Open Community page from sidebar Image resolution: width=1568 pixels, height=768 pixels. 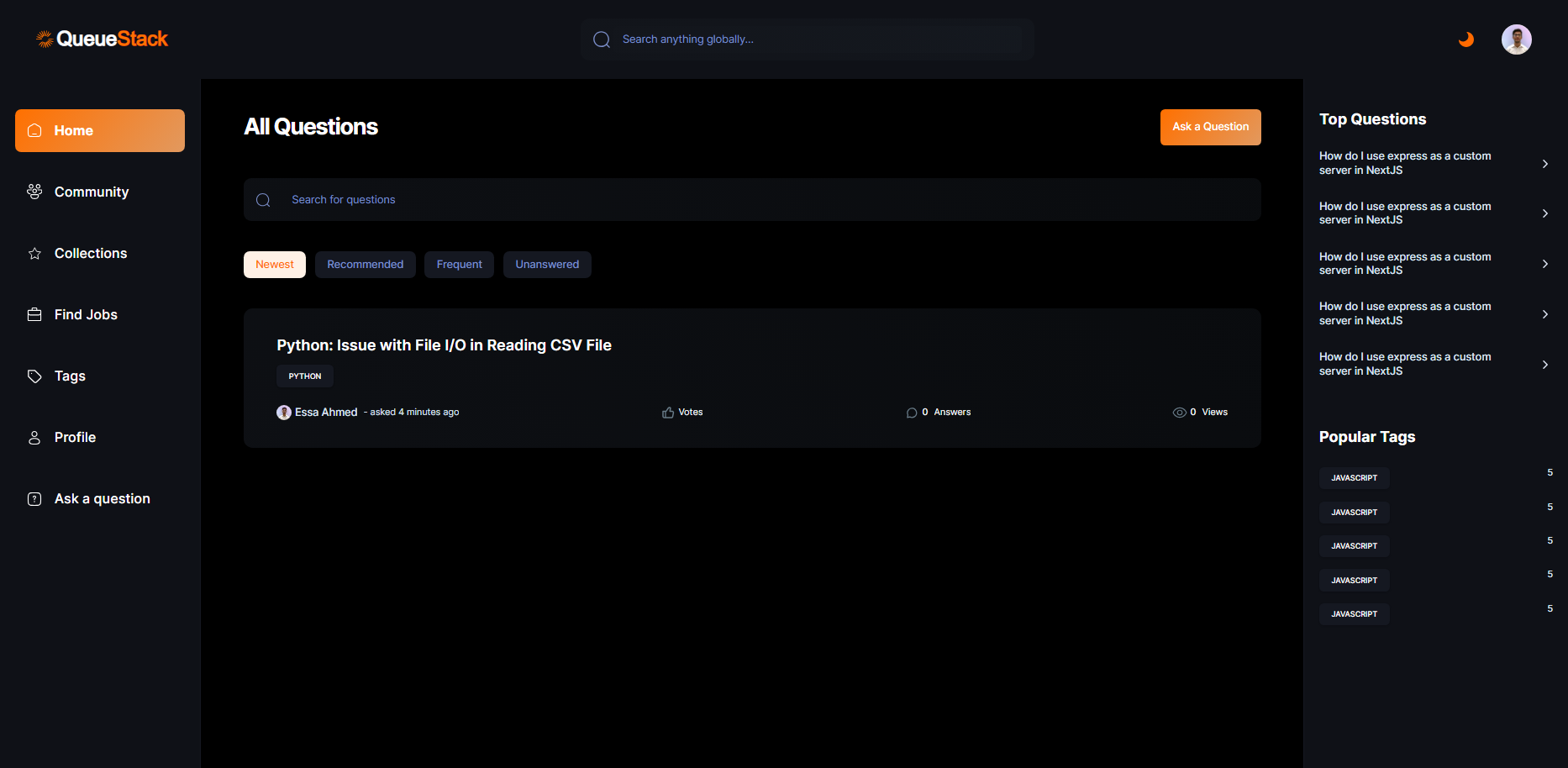(x=100, y=192)
